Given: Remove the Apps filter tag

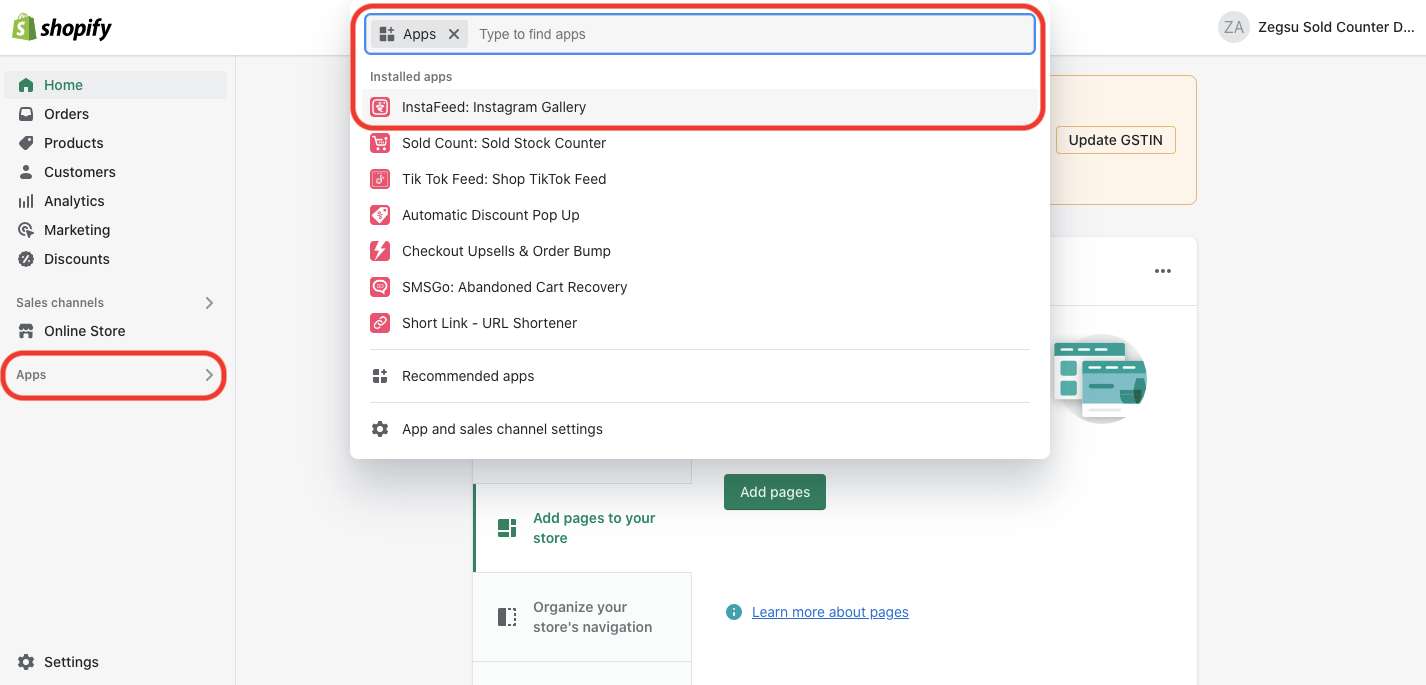Looking at the screenshot, I should [454, 34].
